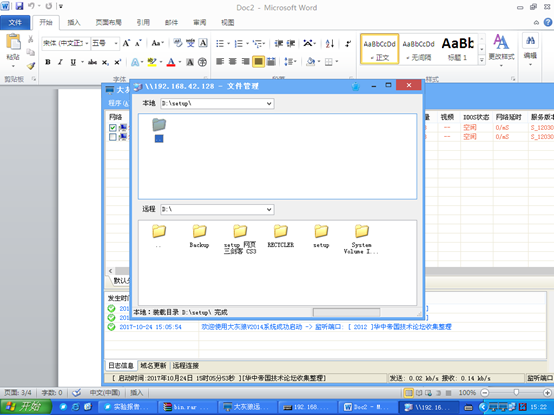Click the red font color A swatch
Viewport: 554px width, 415px height.
pyautogui.click(x=171, y=62)
